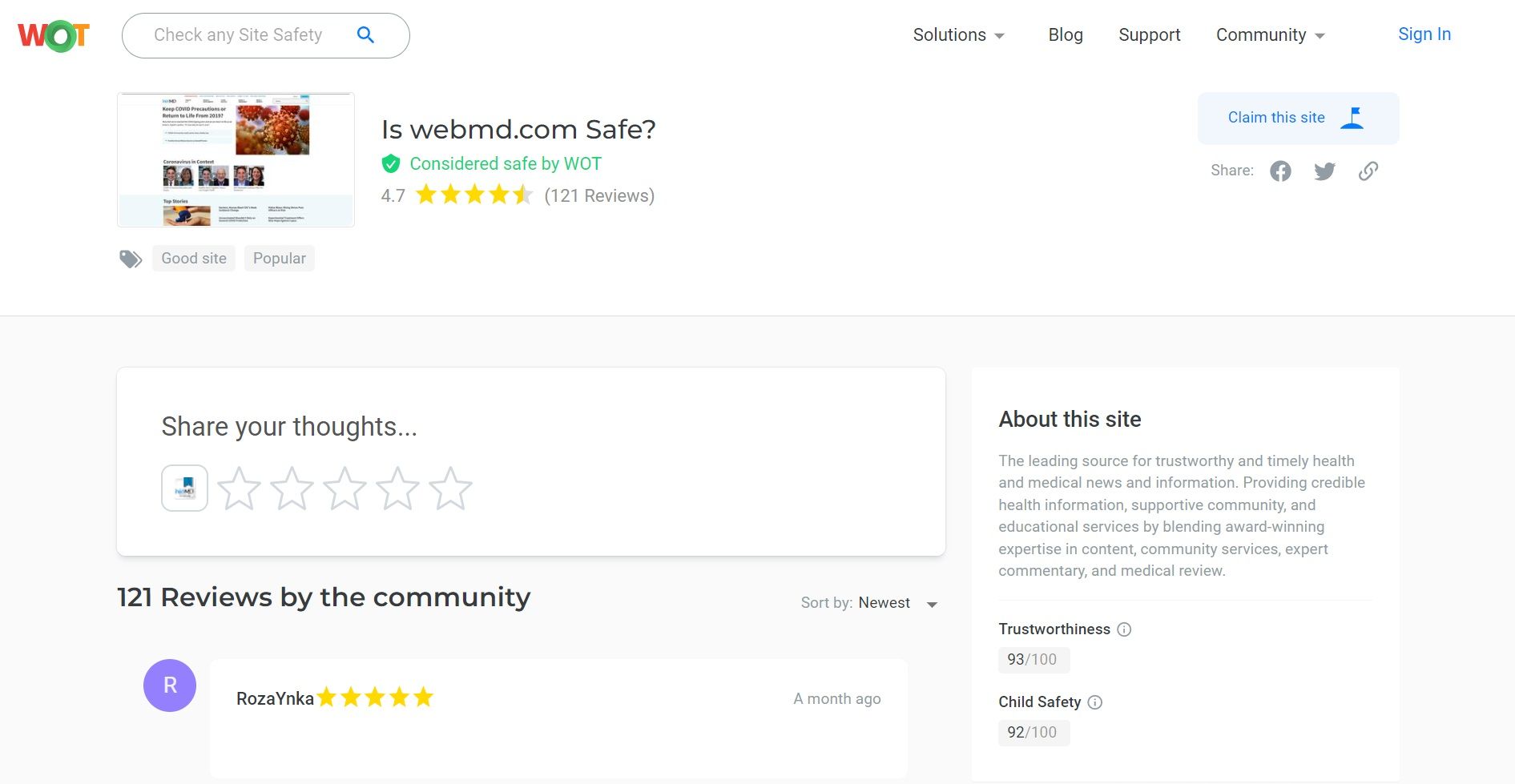Open the webmd.com site preview thumbnail

(236, 159)
